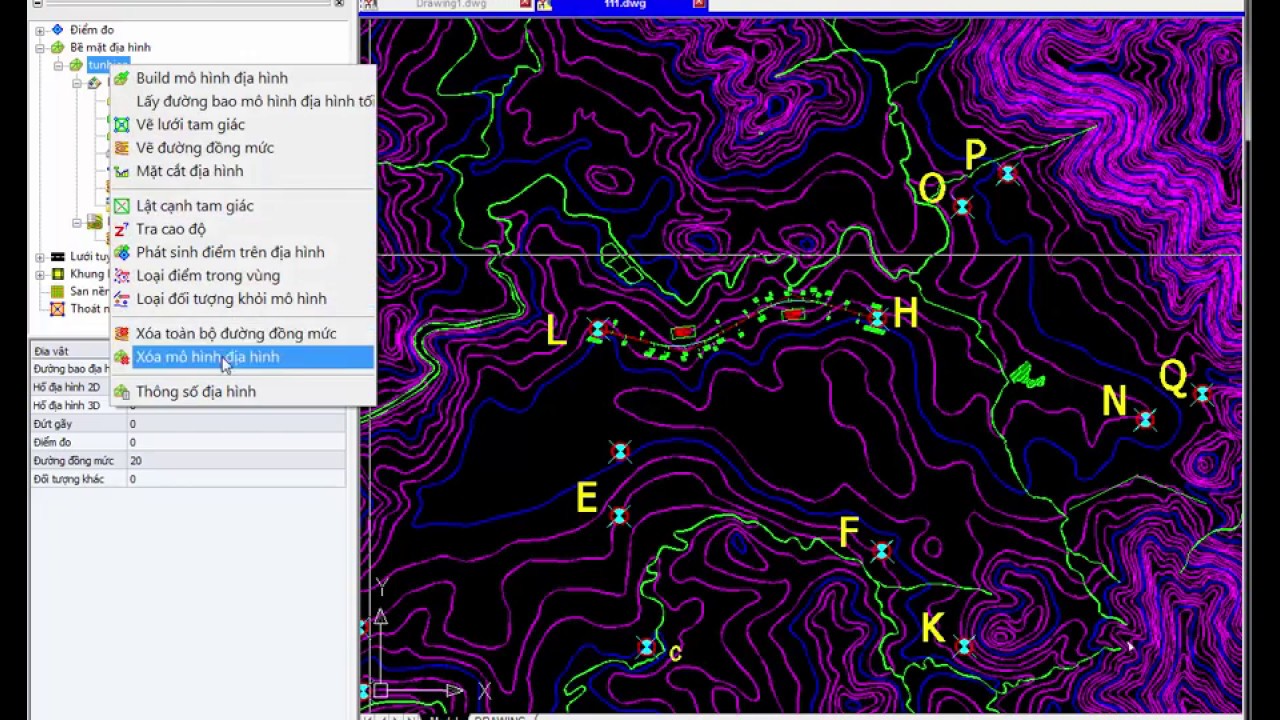Click the Hố địa hình 3D row label
This screenshot has width=1280, height=720.
pyautogui.click(x=66, y=406)
